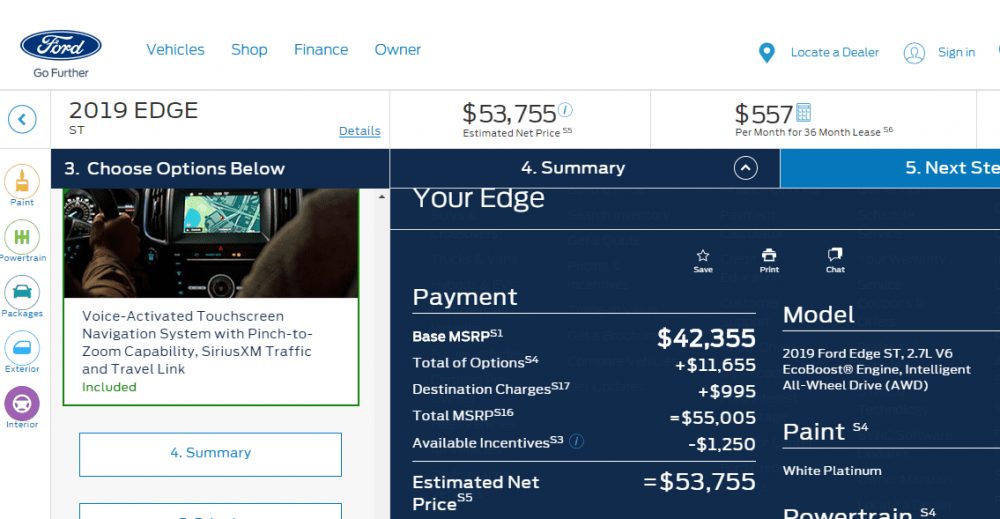Open the Chat bubble icon
The height and width of the screenshot is (519, 1000).
click(x=835, y=256)
